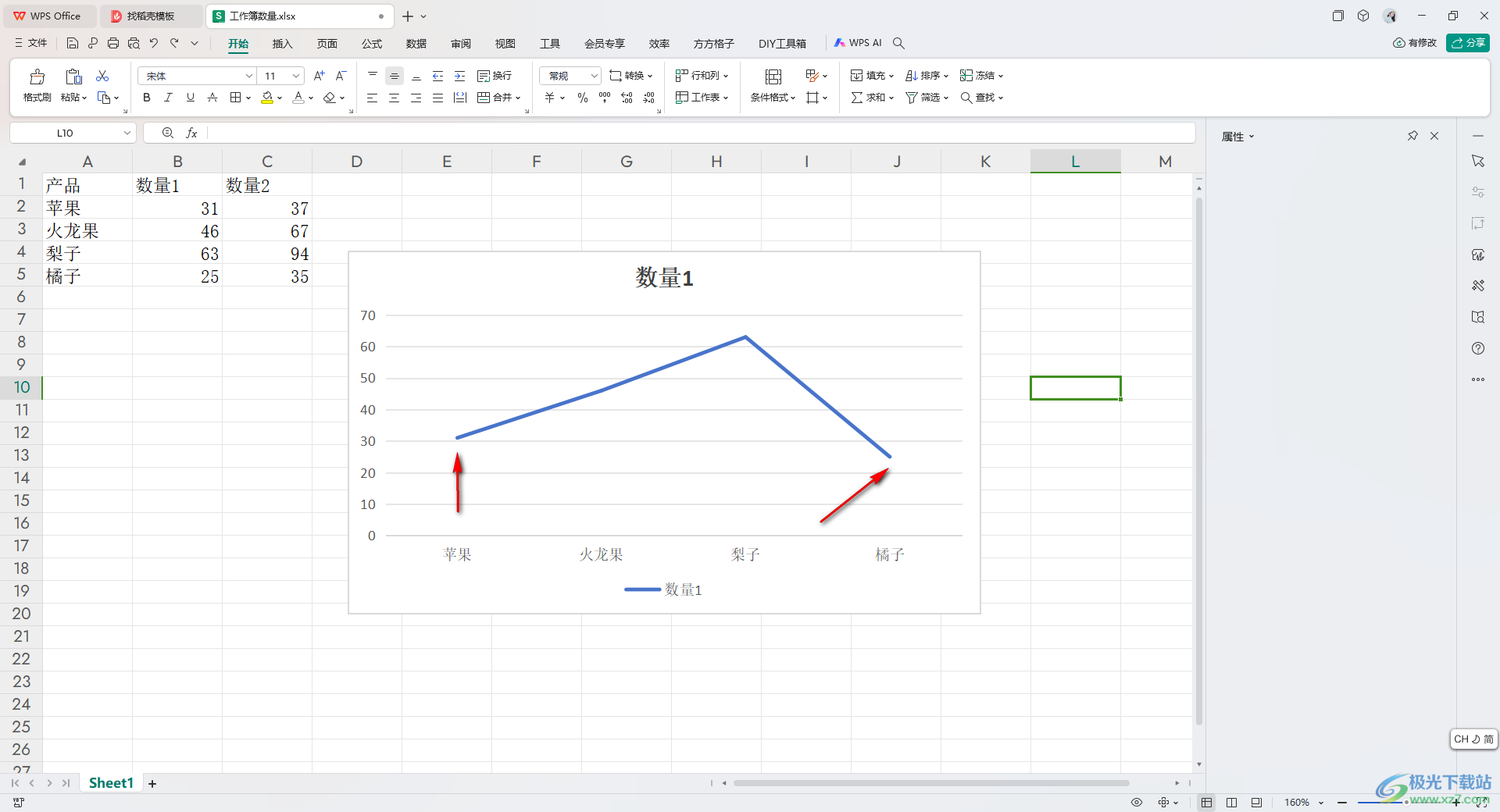The width and height of the screenshot is (1500, 812).
Task: Click the Paste clipboard icon
Action: [73, 77]
